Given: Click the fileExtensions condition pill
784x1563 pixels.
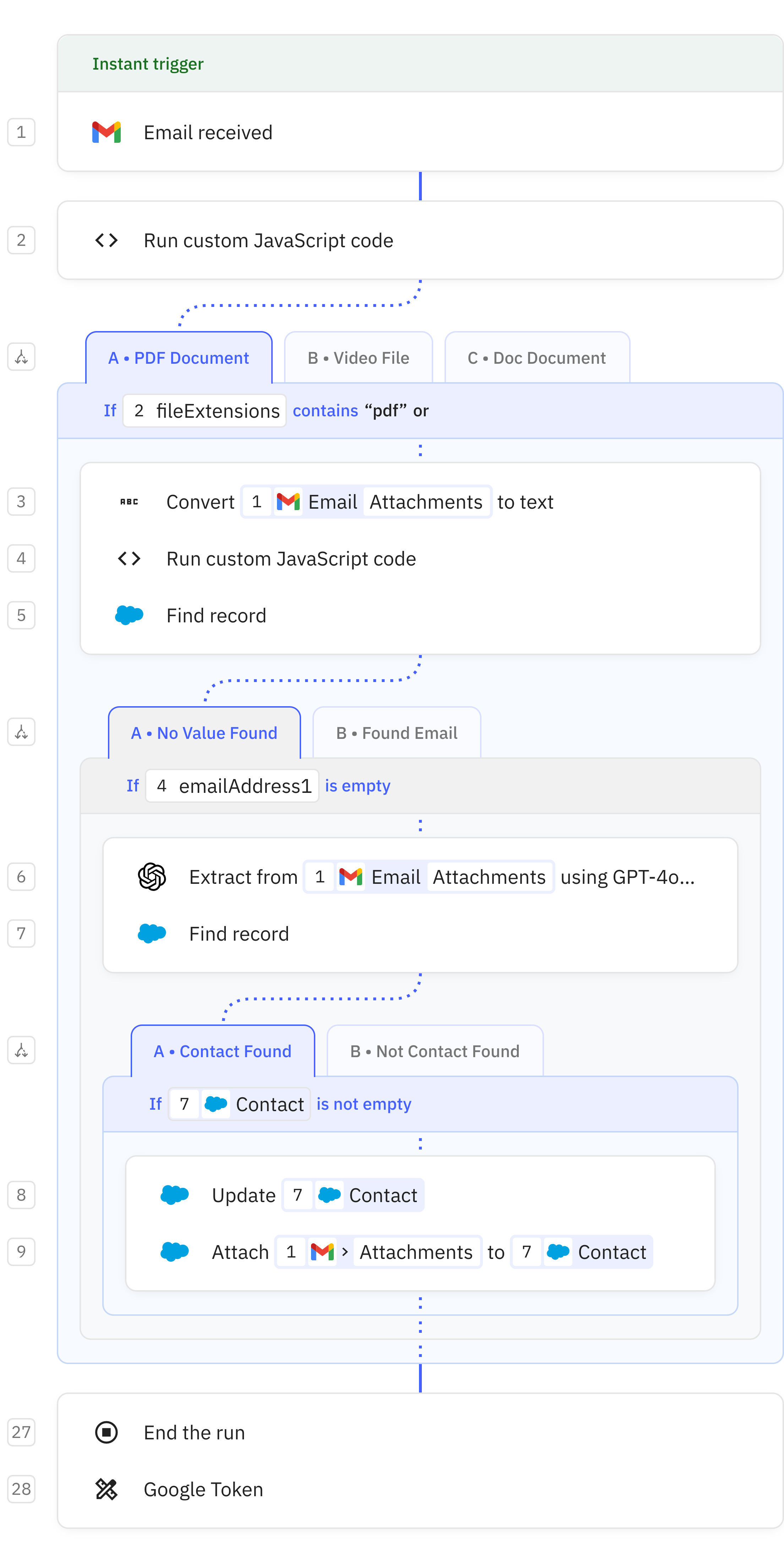Looking at the screenshot, I should click(x=204, y=411).
